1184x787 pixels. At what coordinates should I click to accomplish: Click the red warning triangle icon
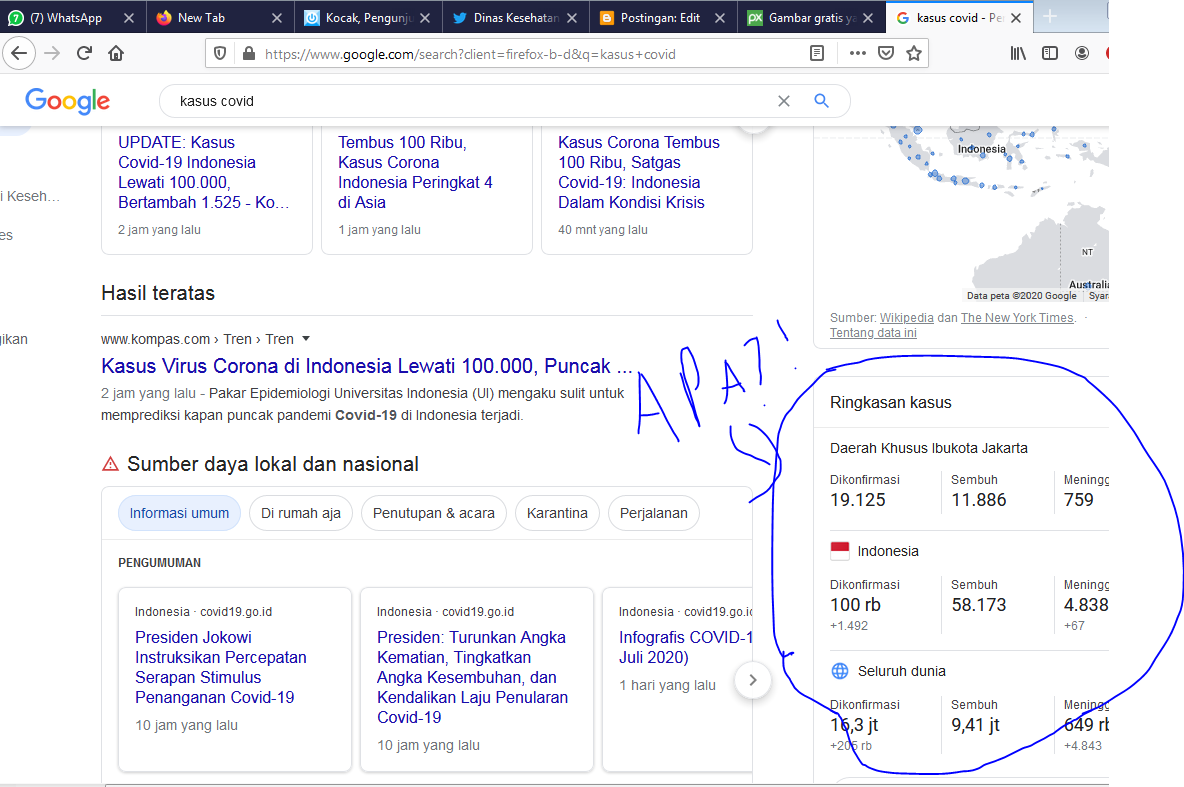click(x=110, y=464)
